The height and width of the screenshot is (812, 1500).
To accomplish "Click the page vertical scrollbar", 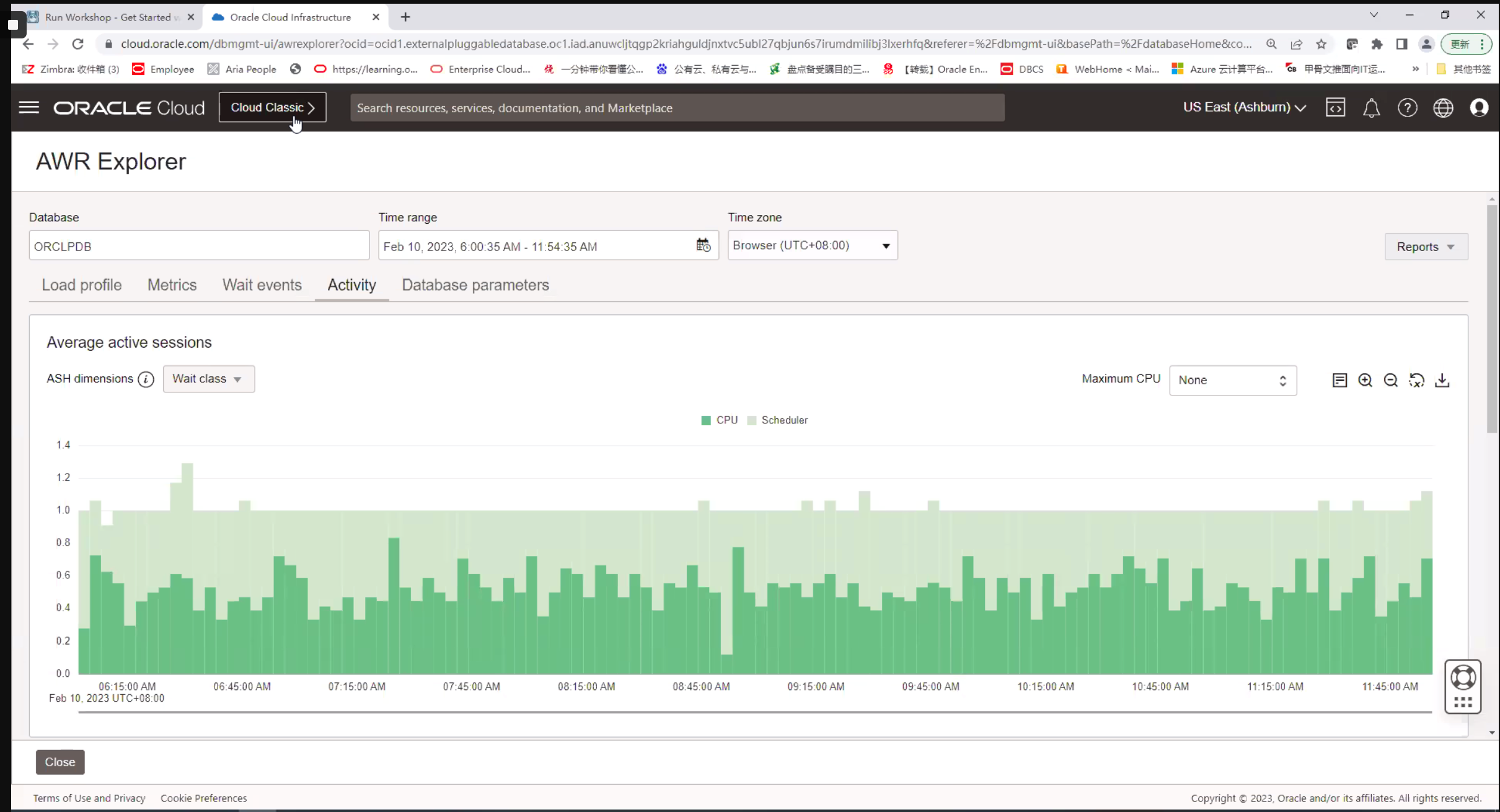I will [x=1492, y=319].
